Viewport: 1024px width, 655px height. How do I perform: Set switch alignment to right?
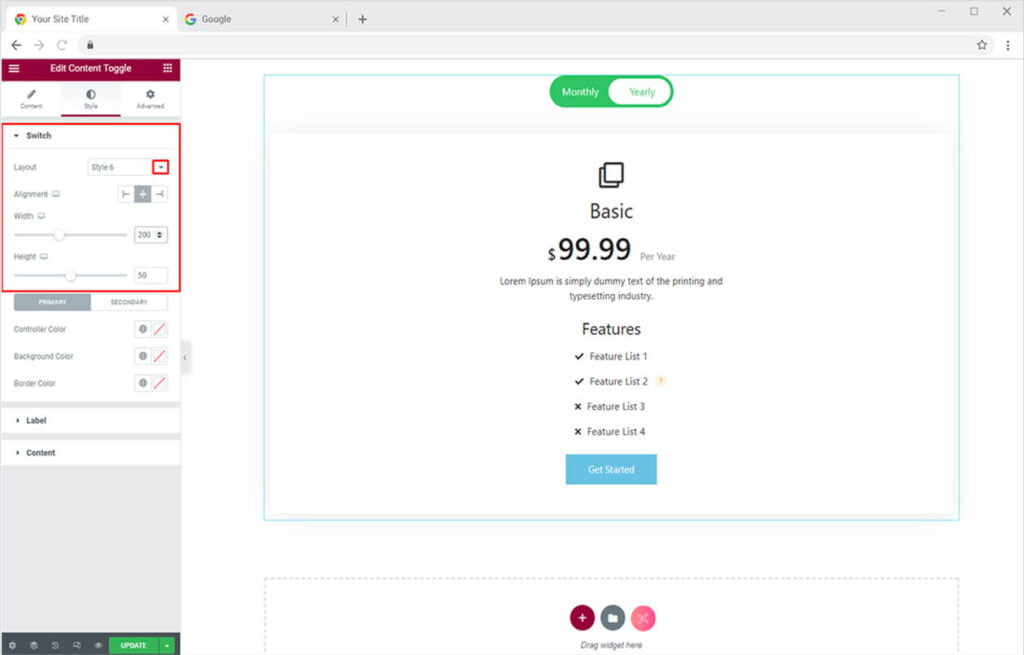tap(160, 194)
